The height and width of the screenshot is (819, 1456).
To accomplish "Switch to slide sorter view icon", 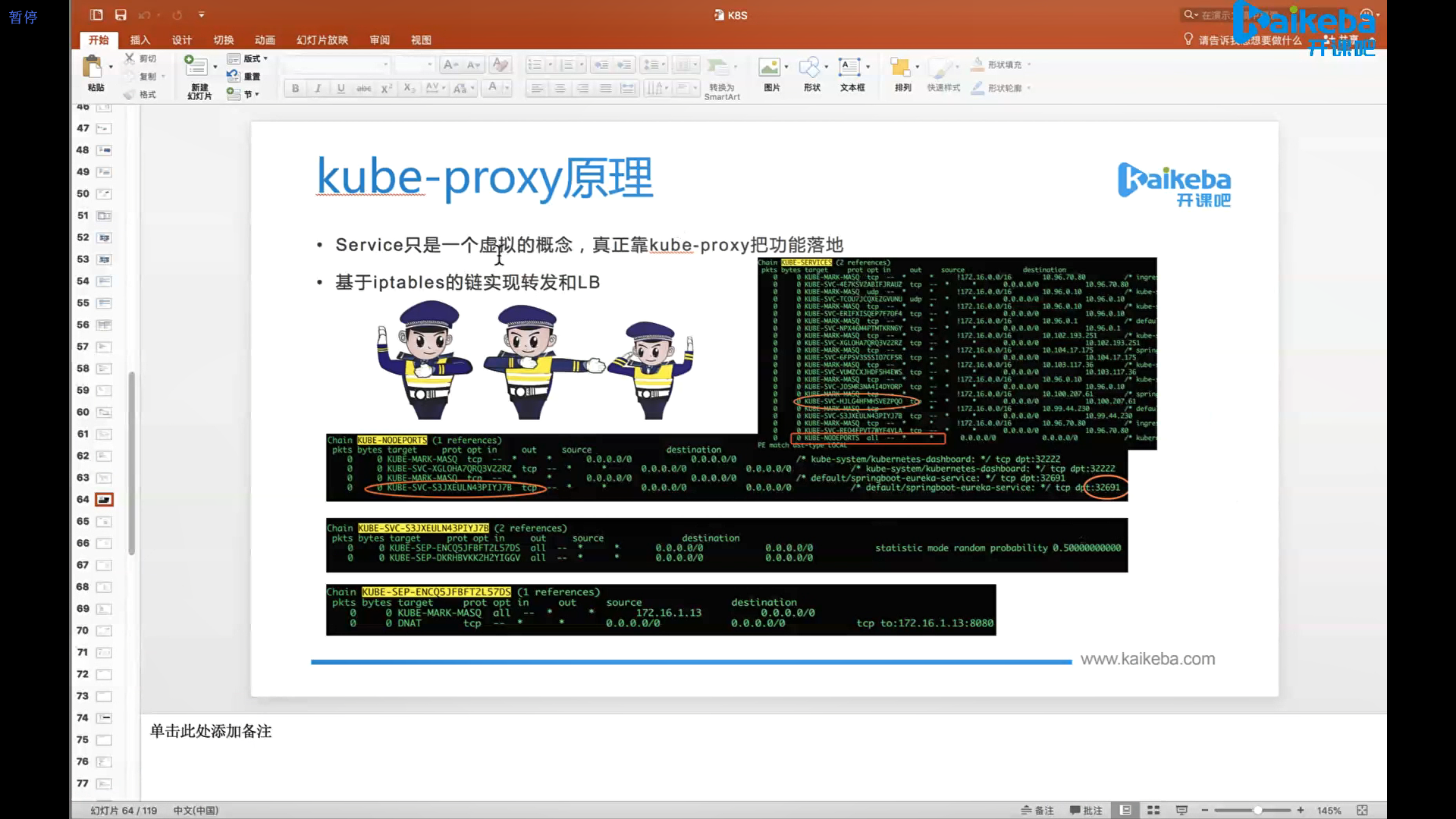I will point(1153,810).
